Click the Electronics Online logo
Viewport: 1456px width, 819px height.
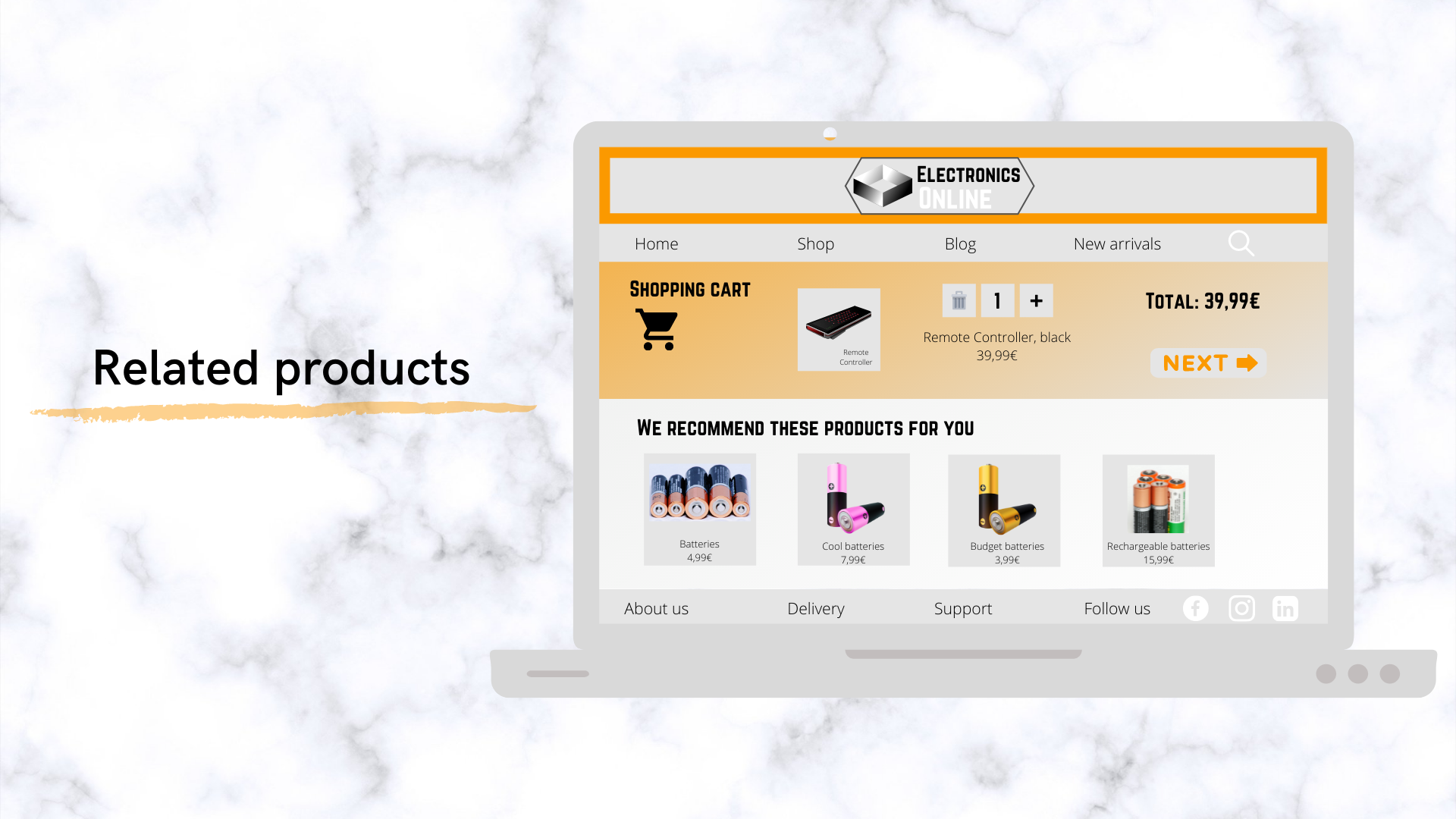(x=940, y=186)
